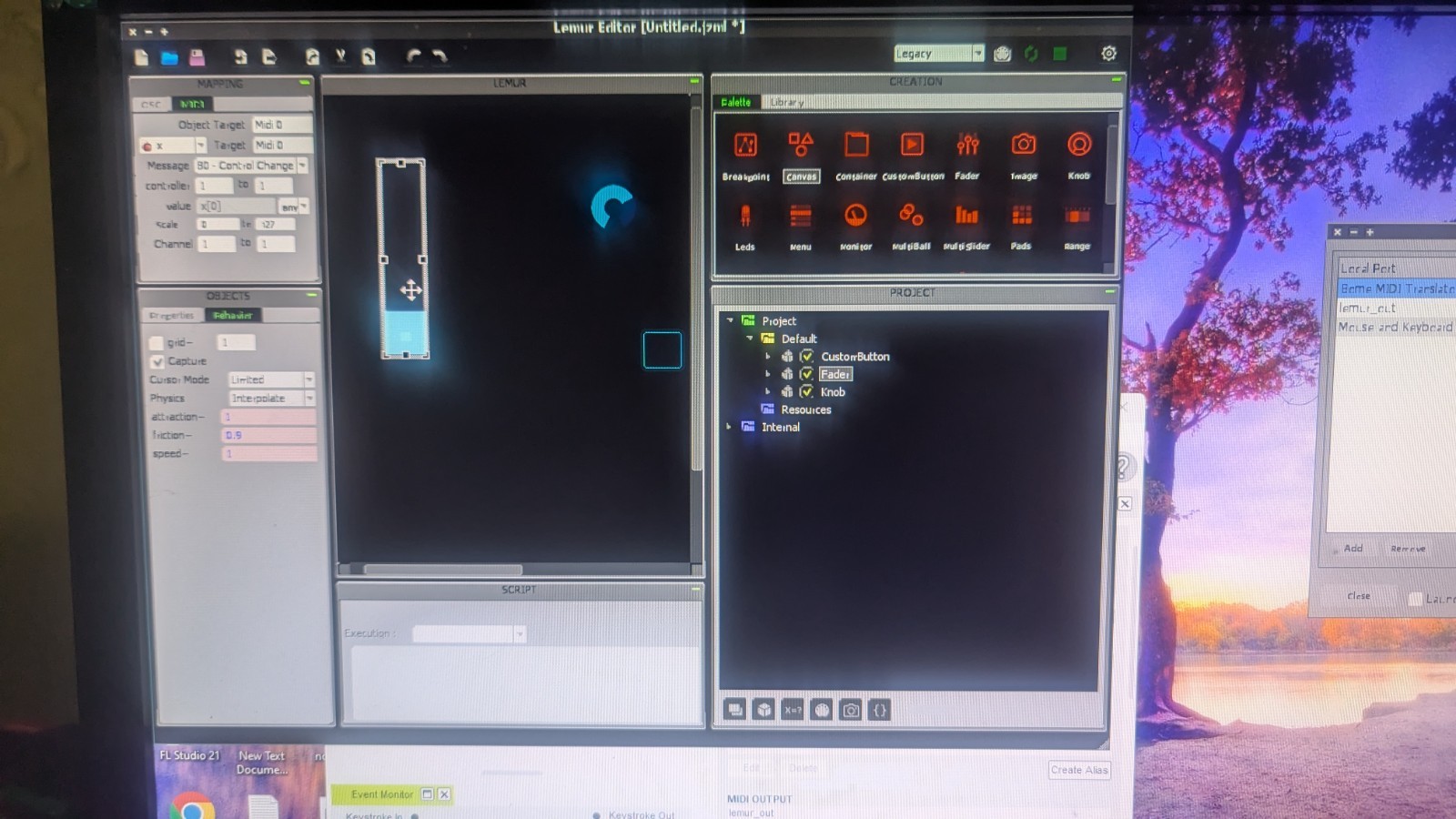Open the Execution dropdown in Script panel
Image resolution: width=1456 pixels, height=819 pixels.
click(470, 634)
